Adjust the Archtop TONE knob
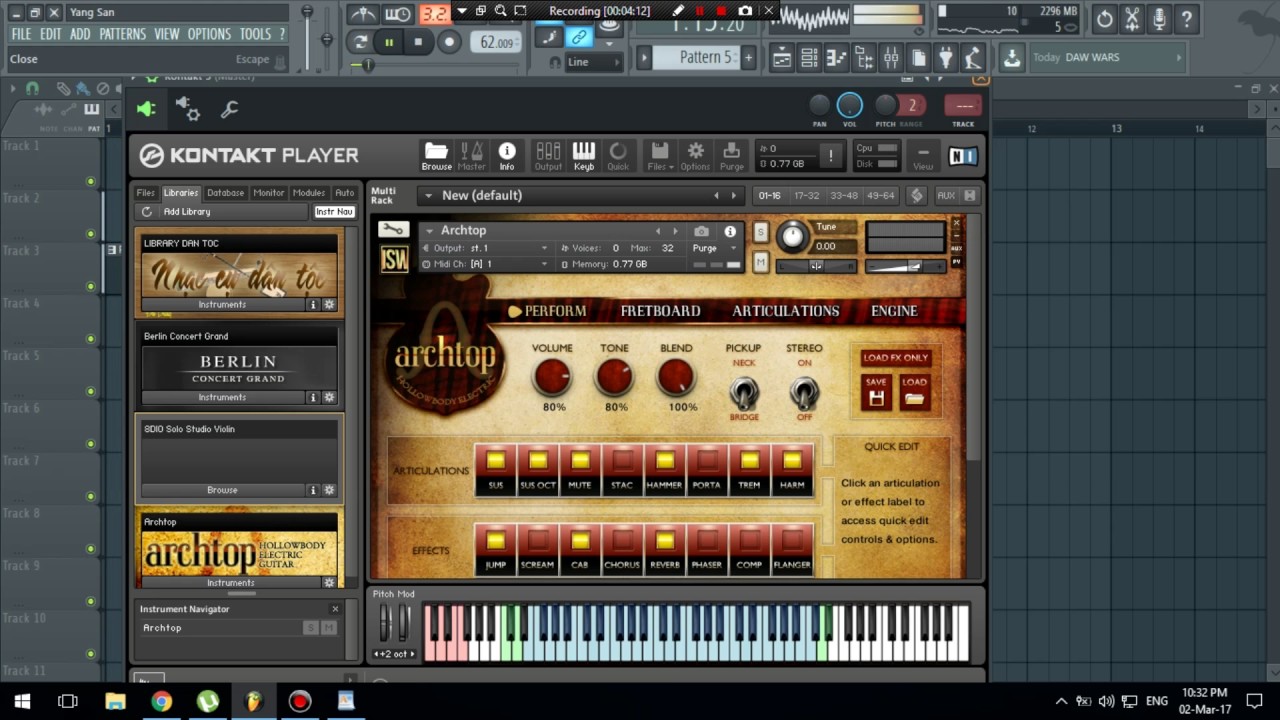The width and height of the screenshot is (1280, 720). point(614,378)
